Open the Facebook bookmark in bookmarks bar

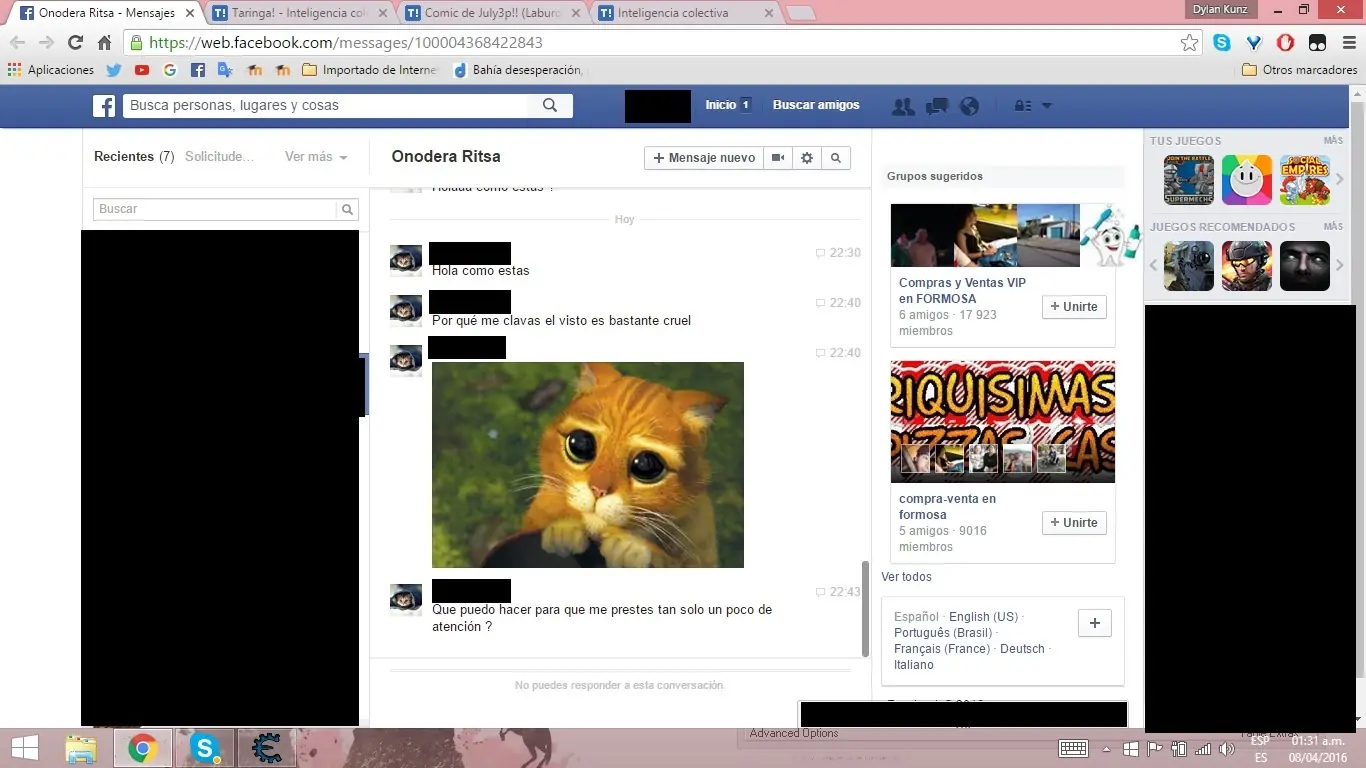[x=198, y=70]
